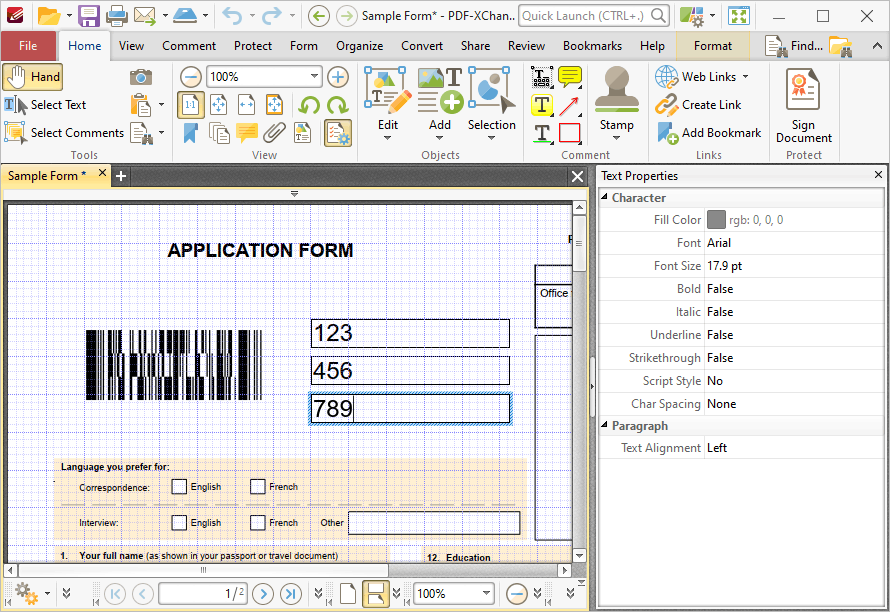Open a new document tab with plus
This screenshot has width=890, height=612.
point(120,176)
